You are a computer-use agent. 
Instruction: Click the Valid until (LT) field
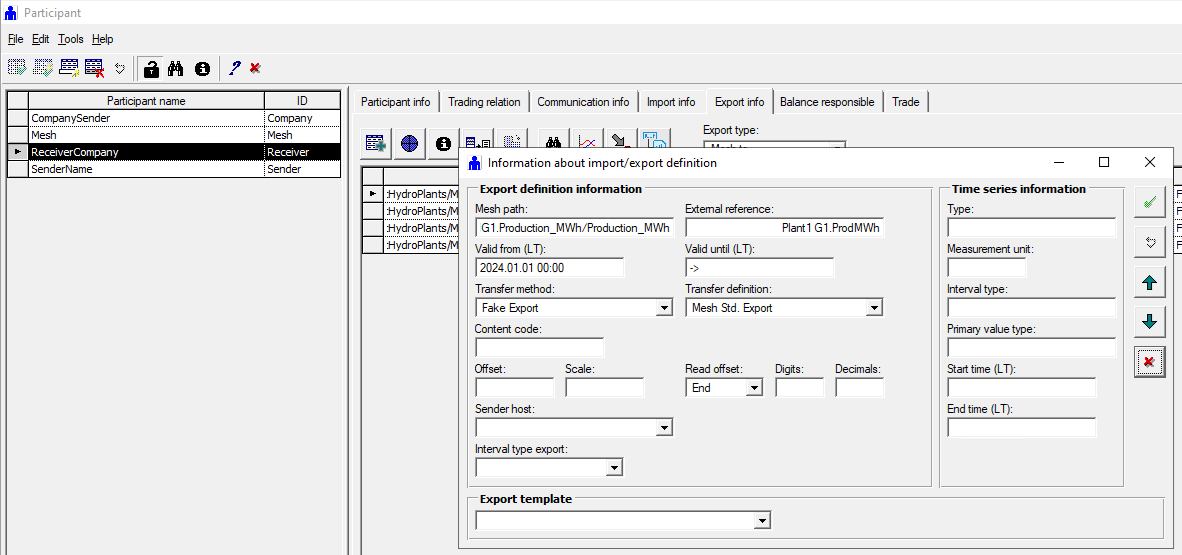click(x=760, y=268)
